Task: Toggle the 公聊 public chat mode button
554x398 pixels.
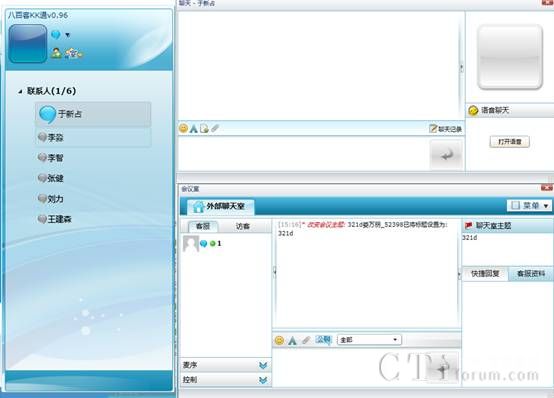Action: pyautogui.click(x=323, y=340)
